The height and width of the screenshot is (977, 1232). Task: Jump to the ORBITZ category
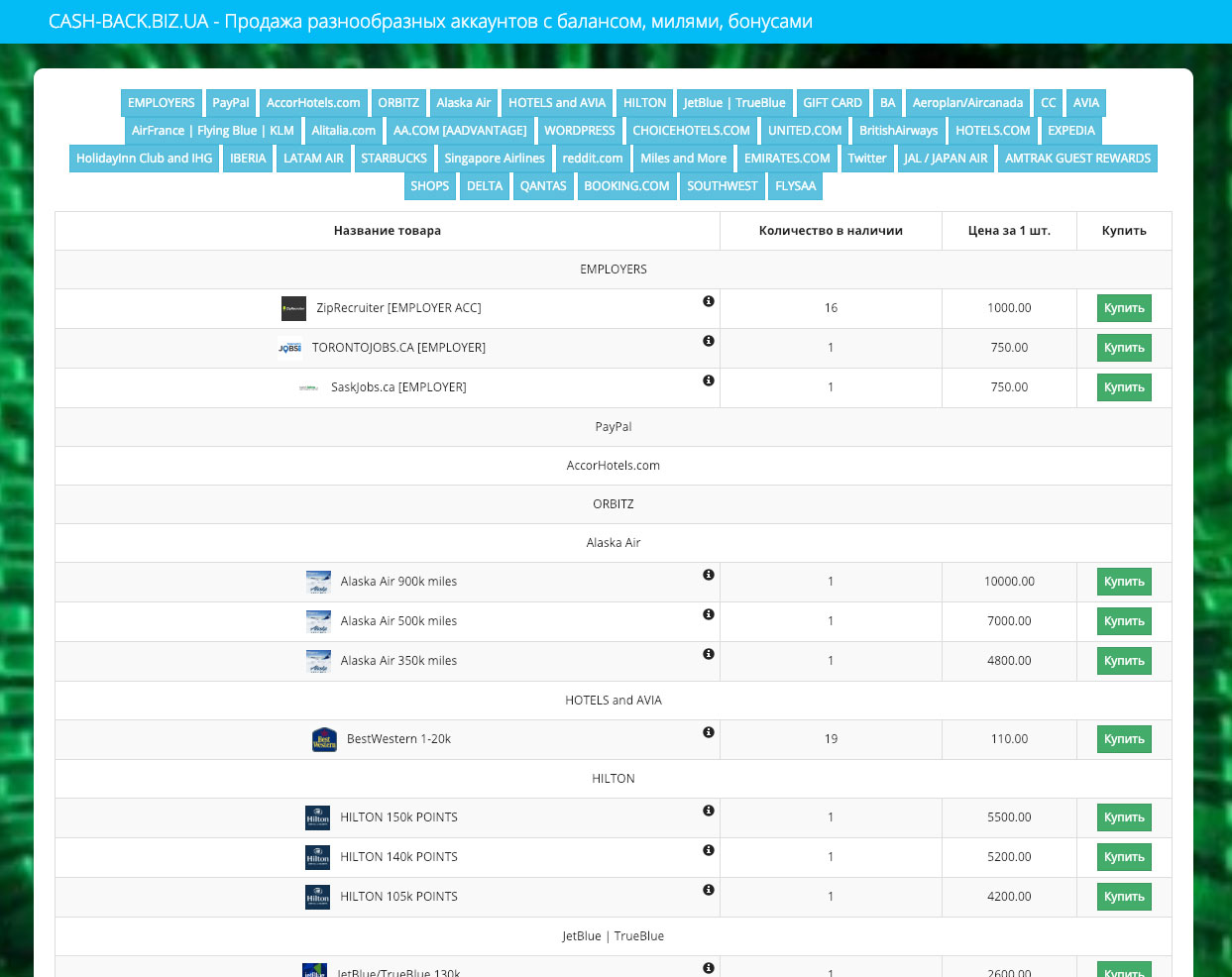398,103
